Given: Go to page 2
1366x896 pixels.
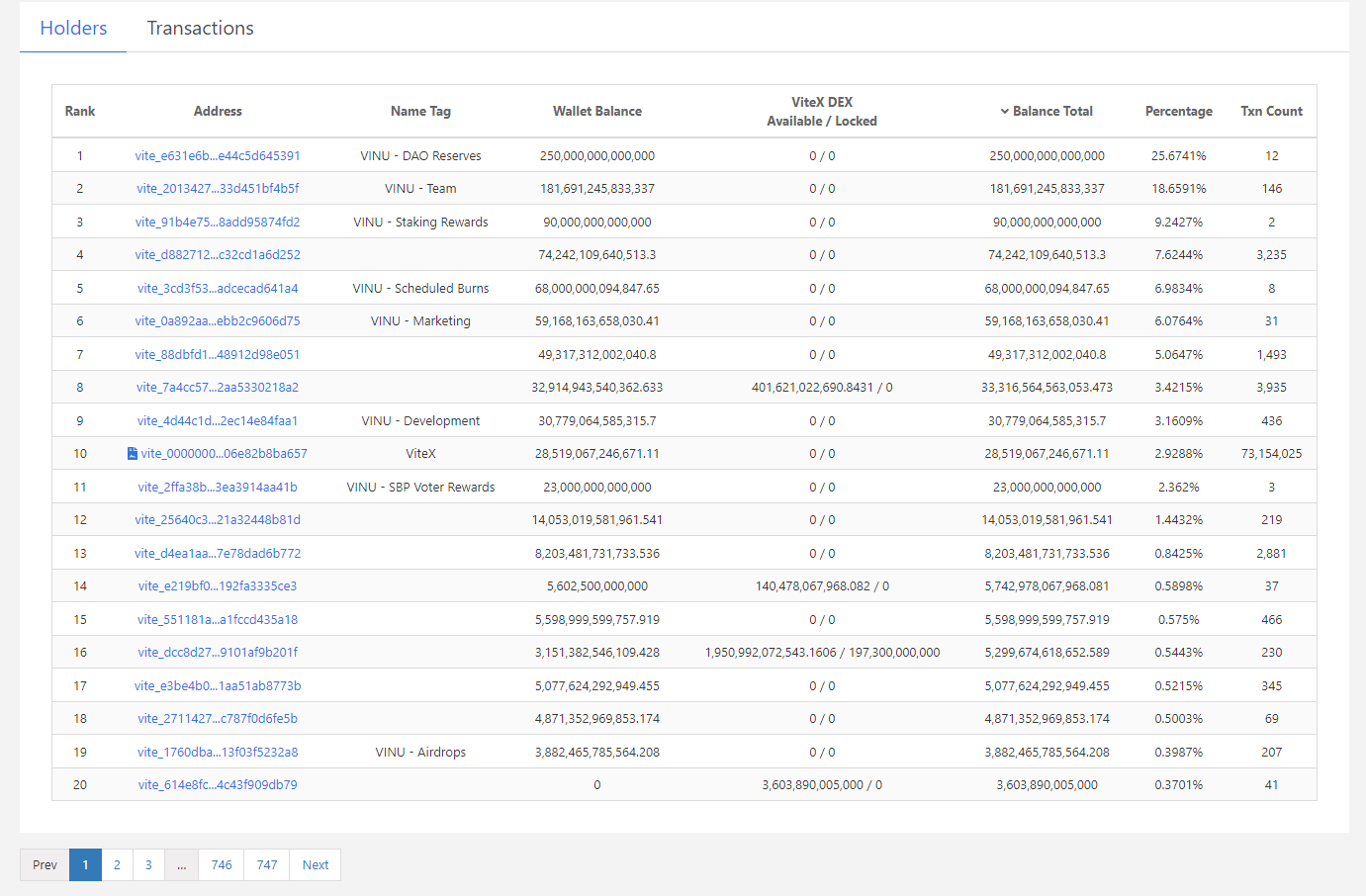Looking at the screenshot, I should coord(117,865).
